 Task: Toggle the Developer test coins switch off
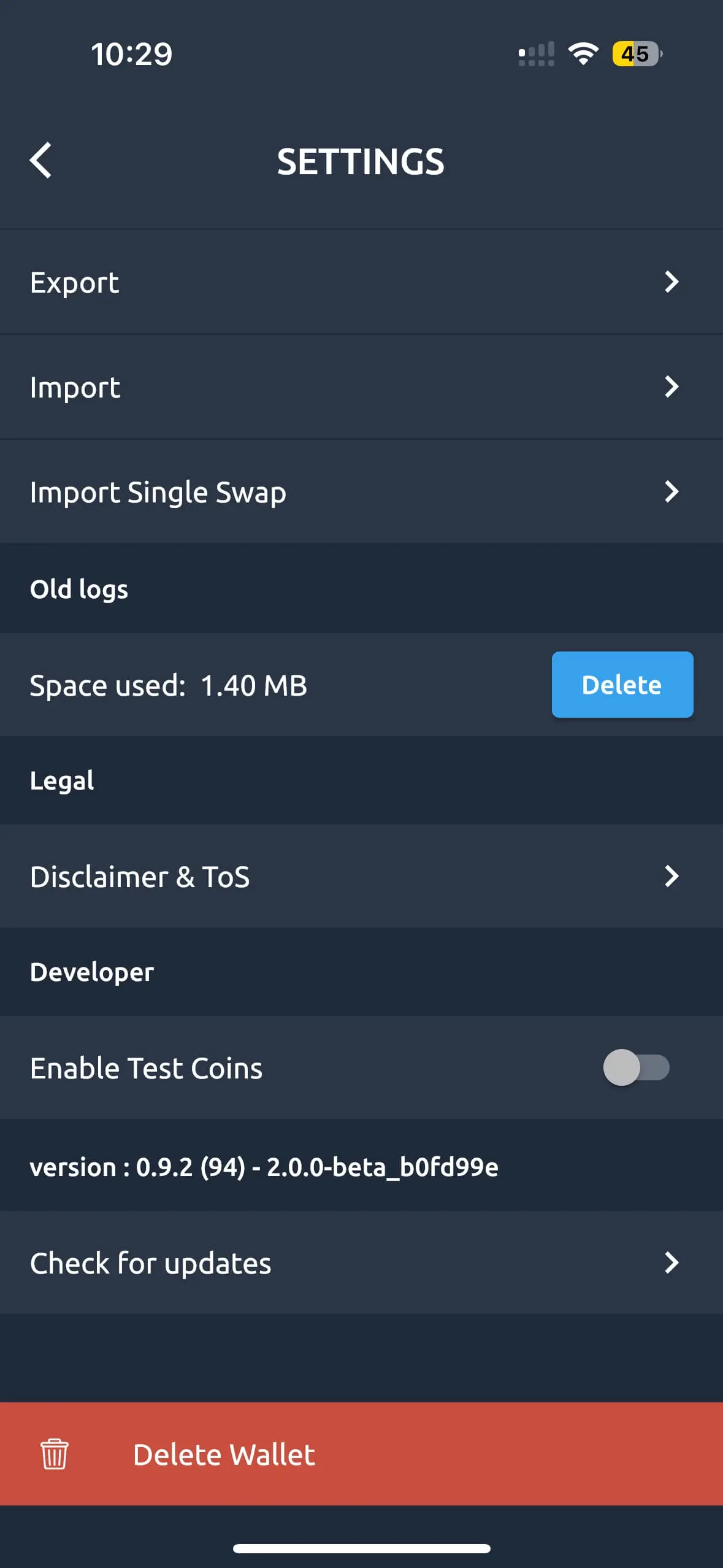636,1068
